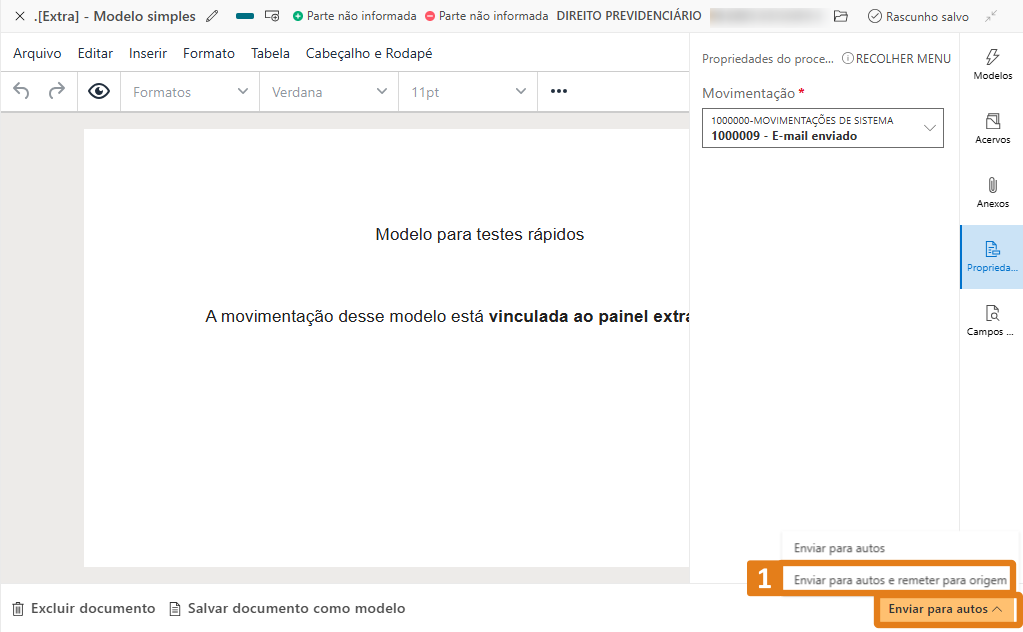The width and height of the screenshot is (1023, 632).
Task: Collapse the editor using the shrink arrows icon
Action: pyautogui.click(x=991, y=17)
